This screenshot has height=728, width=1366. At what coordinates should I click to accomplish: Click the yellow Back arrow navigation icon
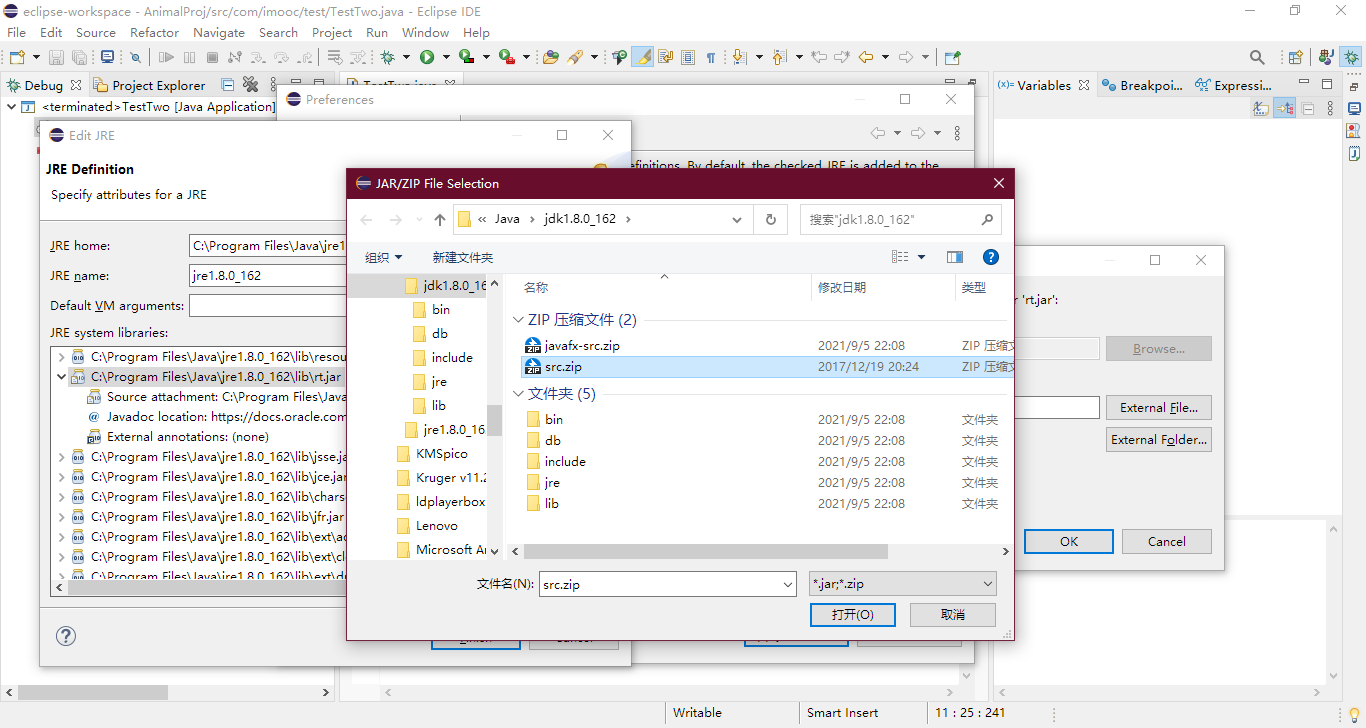point(866,58)
